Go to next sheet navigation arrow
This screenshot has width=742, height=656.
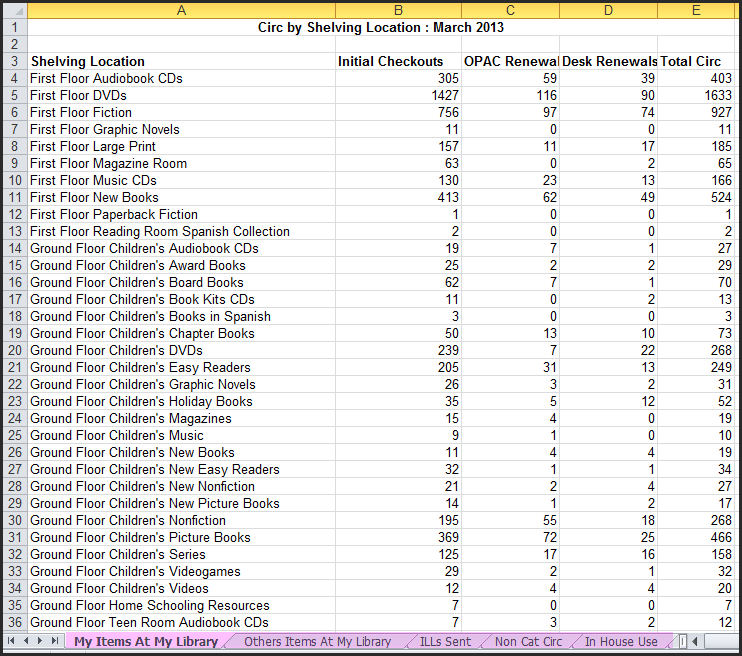[x=40, y=641]
